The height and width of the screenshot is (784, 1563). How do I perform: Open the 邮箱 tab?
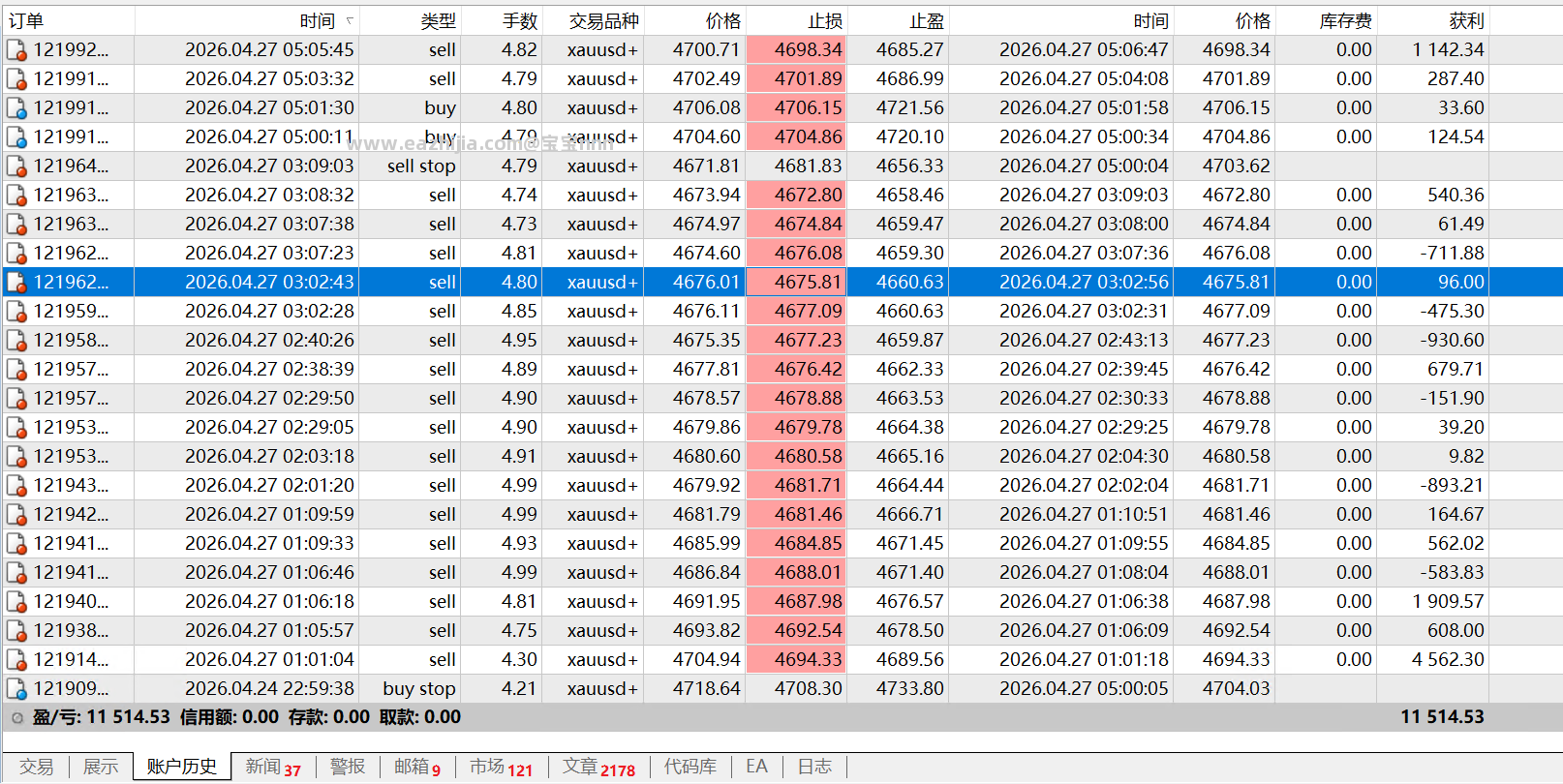click(417, 768)
